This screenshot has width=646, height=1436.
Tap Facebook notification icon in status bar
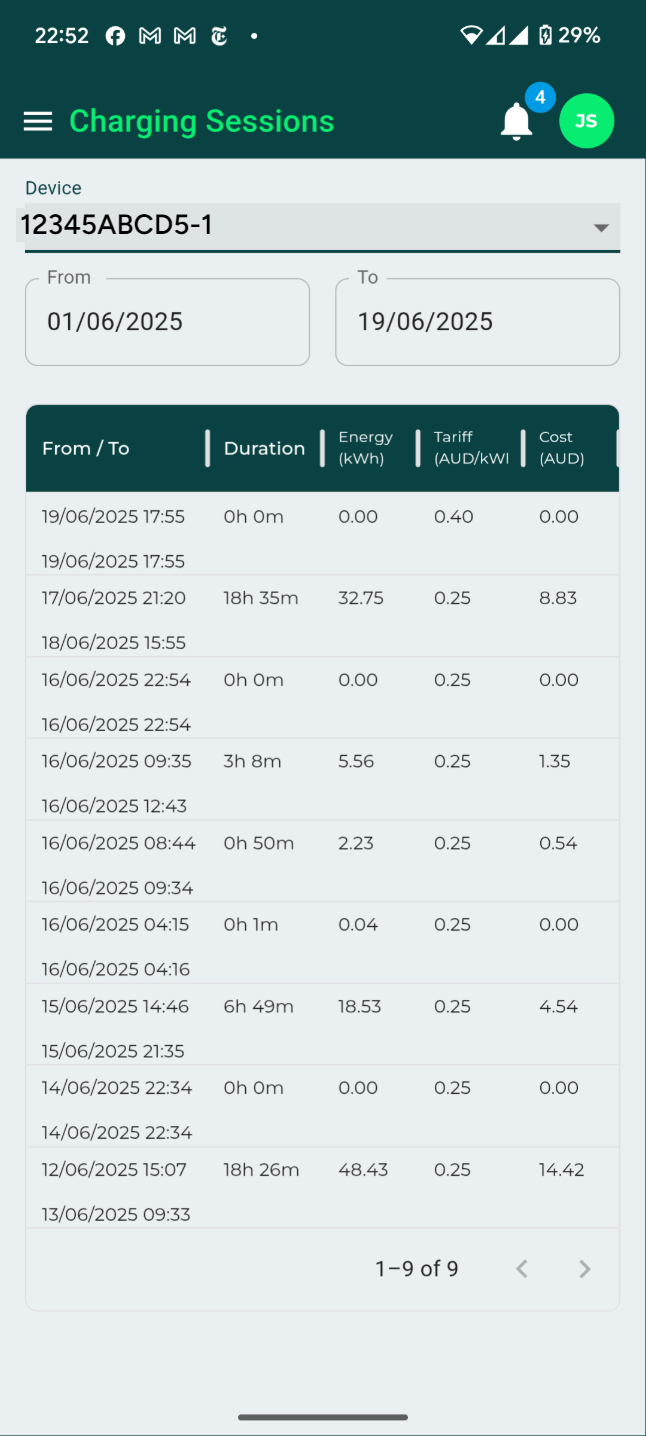pos(116,36)
